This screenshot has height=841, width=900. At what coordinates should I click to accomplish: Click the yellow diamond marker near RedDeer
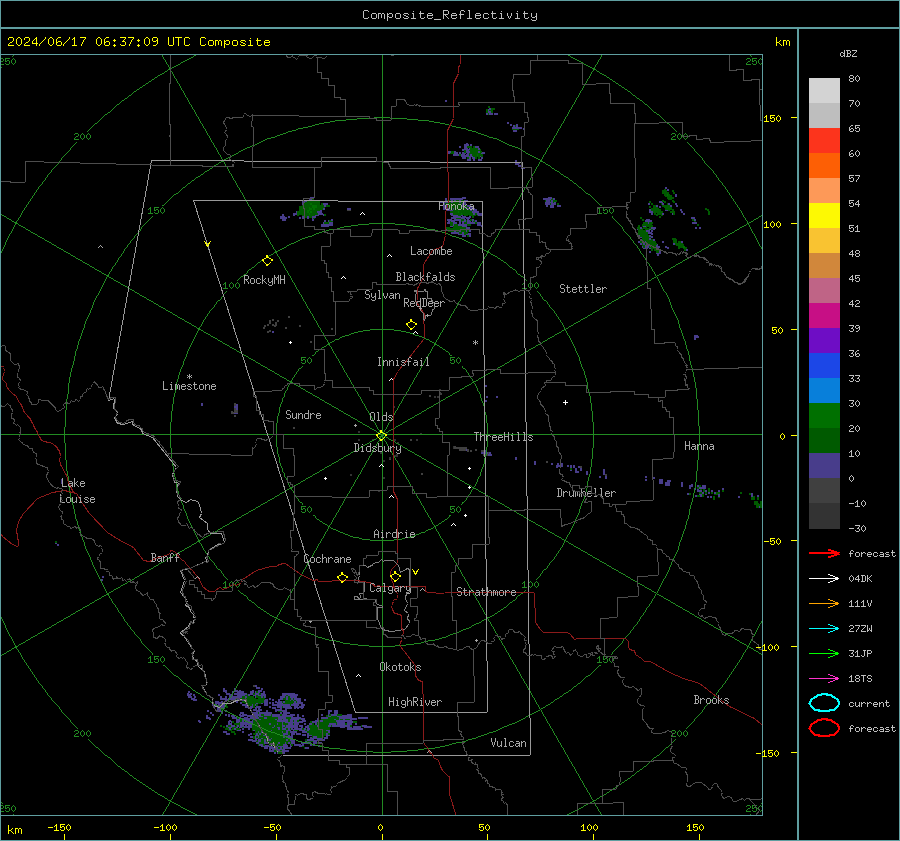[x=411, y=325]
